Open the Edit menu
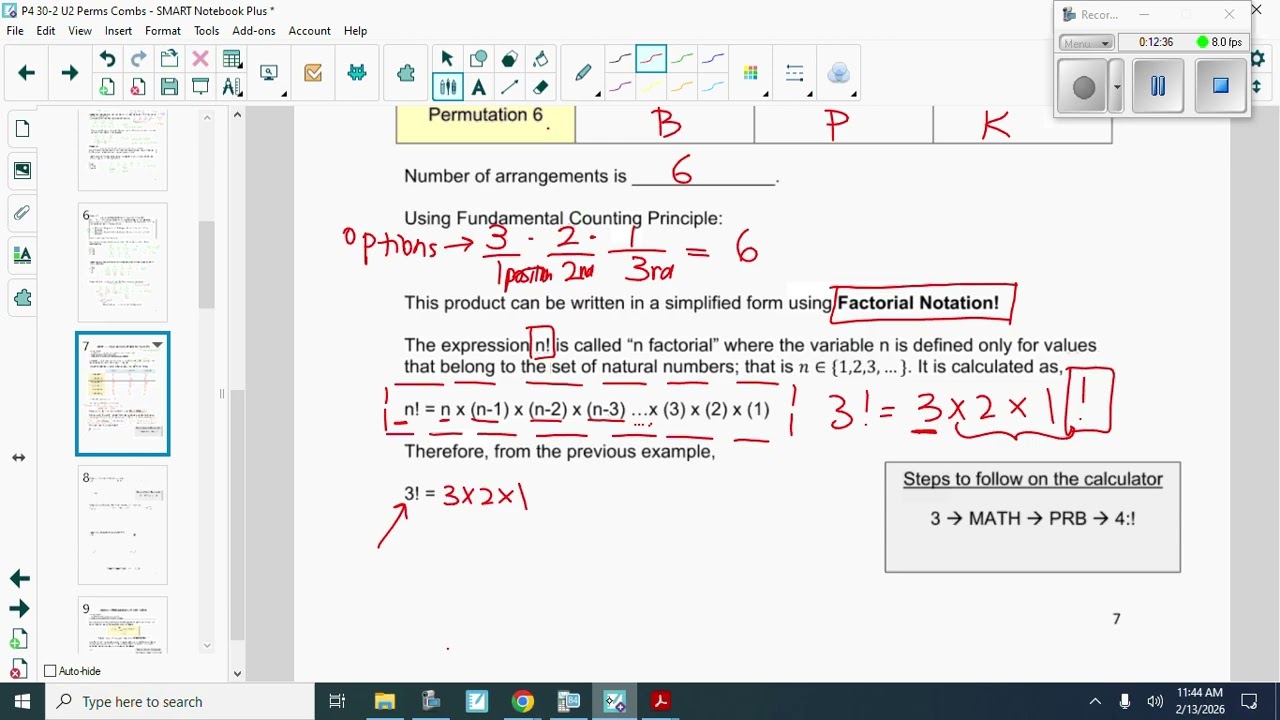This screenshot has width=1280, height=720. tap(46, 31)
